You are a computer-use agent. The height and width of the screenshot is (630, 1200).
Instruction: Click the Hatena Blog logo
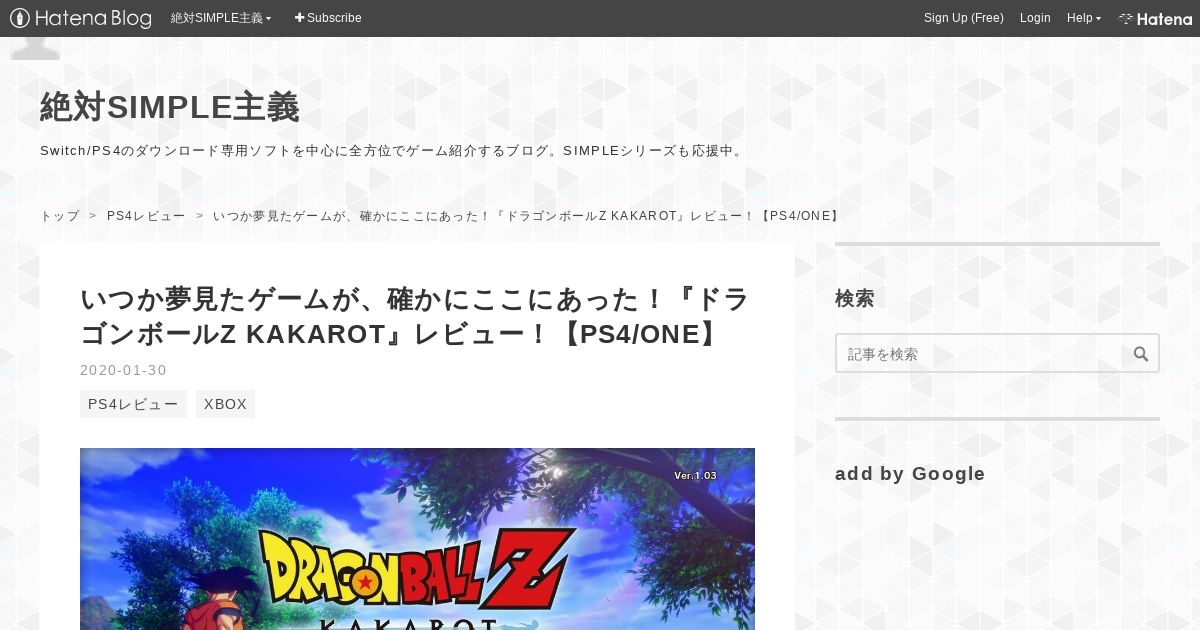pos(81,18)
